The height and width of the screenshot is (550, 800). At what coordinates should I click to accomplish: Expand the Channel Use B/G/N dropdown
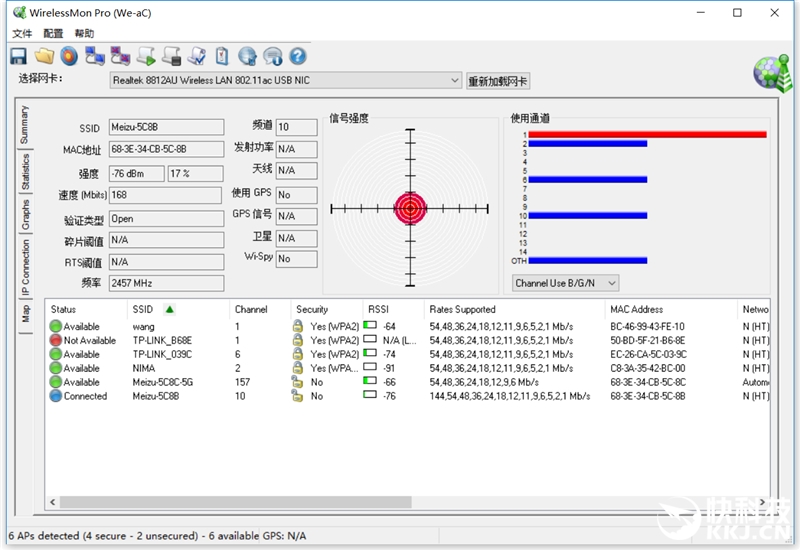pyautogui.click(x=612, y=283)
